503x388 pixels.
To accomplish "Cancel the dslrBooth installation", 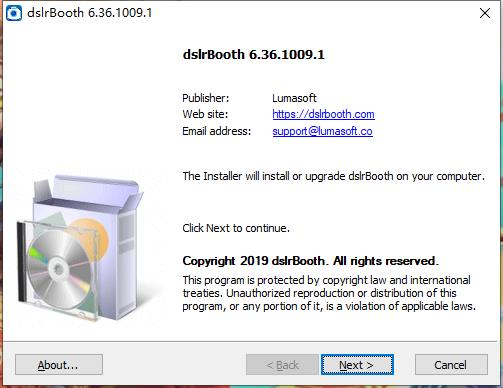I will (x=451, y=365).
